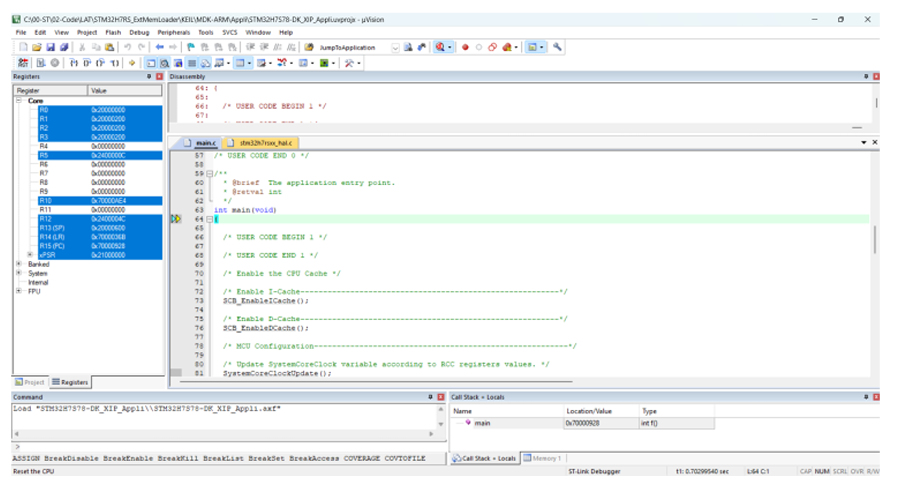Viewport: 897px width, 486px height.
Task: Expand the FPU registers tree node
Action: coord(19,291)
